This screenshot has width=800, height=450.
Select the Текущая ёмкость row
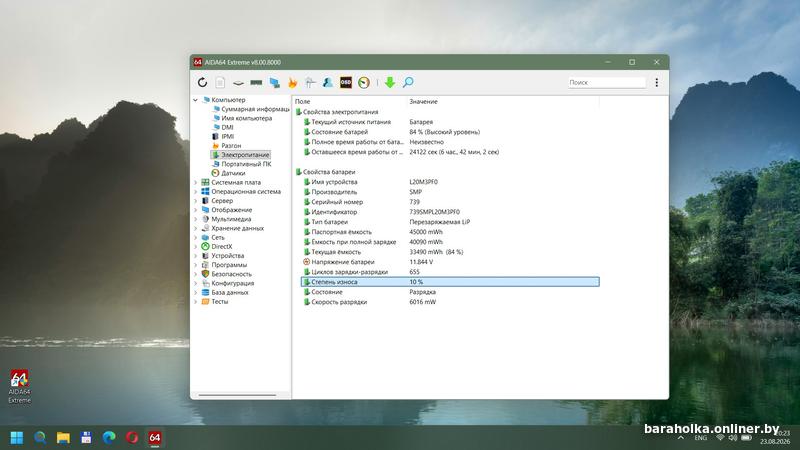coord(451,252)
